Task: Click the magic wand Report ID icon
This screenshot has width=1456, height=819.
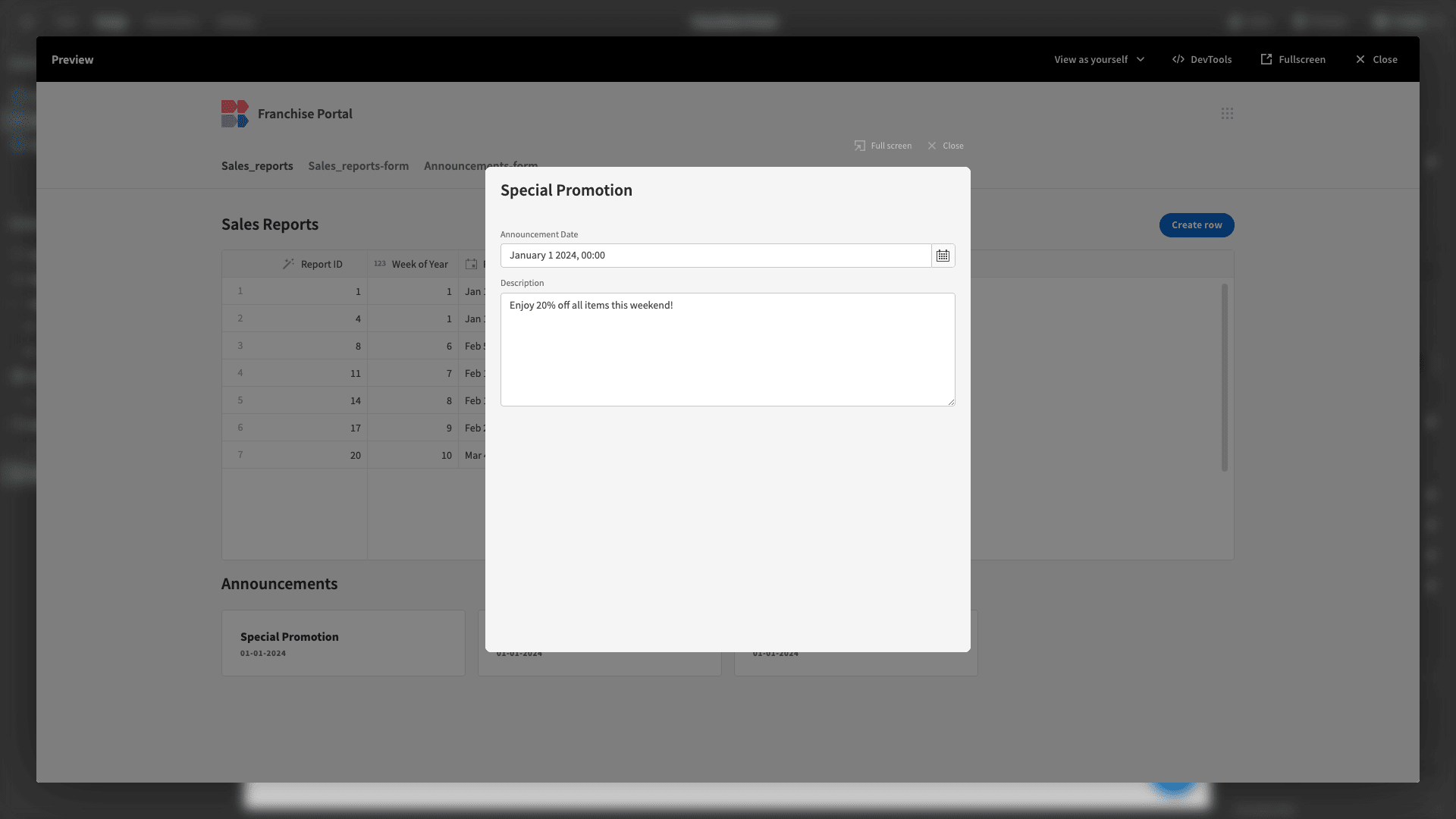Action: 288,264
